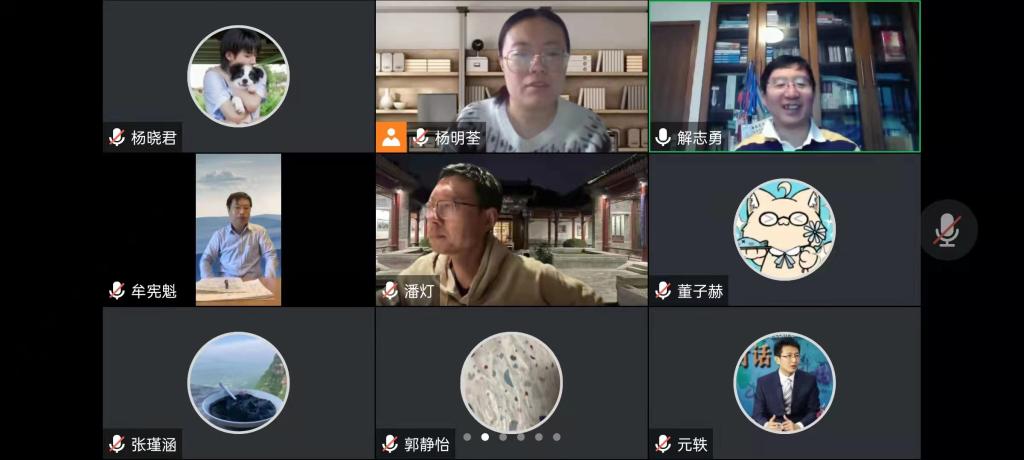The height and width of the screenshot is (460, 1024).
Task: Select 解志勇's highlighted video tile
Action: [784, 76]
